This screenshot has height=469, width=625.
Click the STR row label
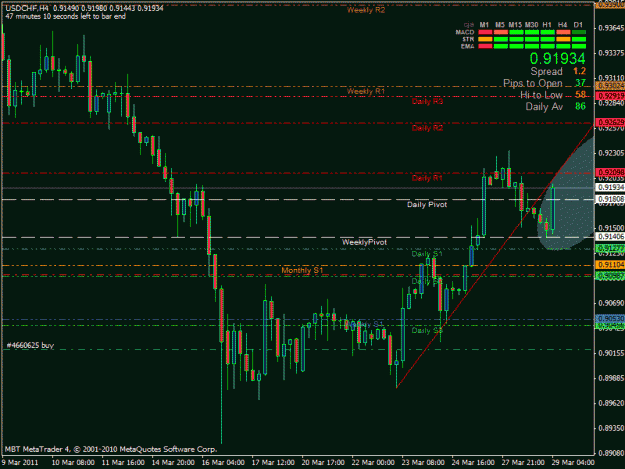pos(468,39)
